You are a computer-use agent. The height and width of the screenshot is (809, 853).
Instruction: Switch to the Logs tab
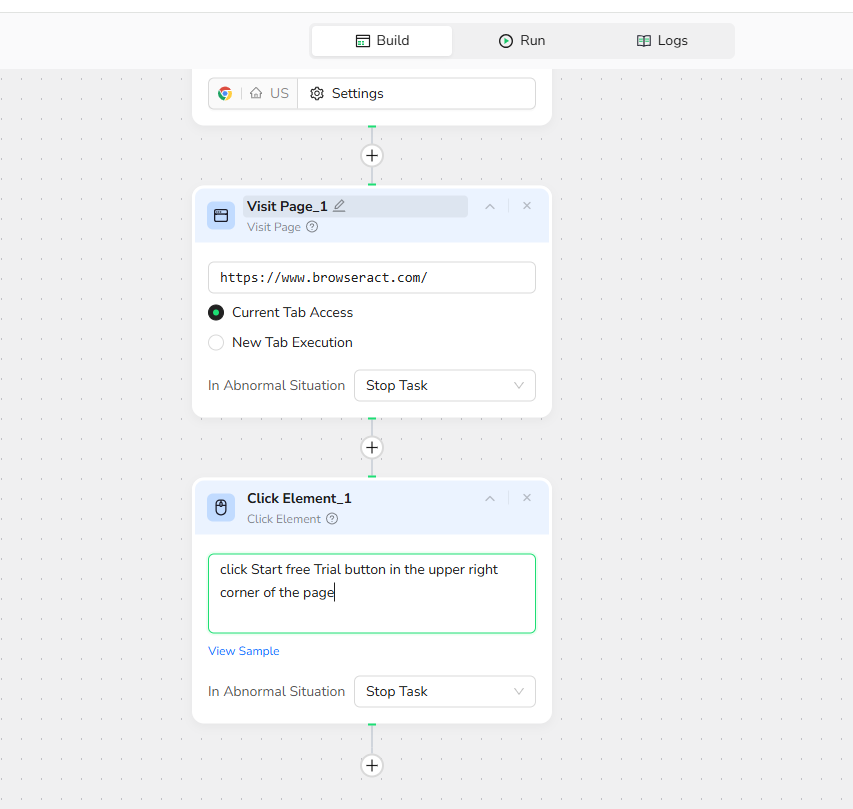pos(662,41)
